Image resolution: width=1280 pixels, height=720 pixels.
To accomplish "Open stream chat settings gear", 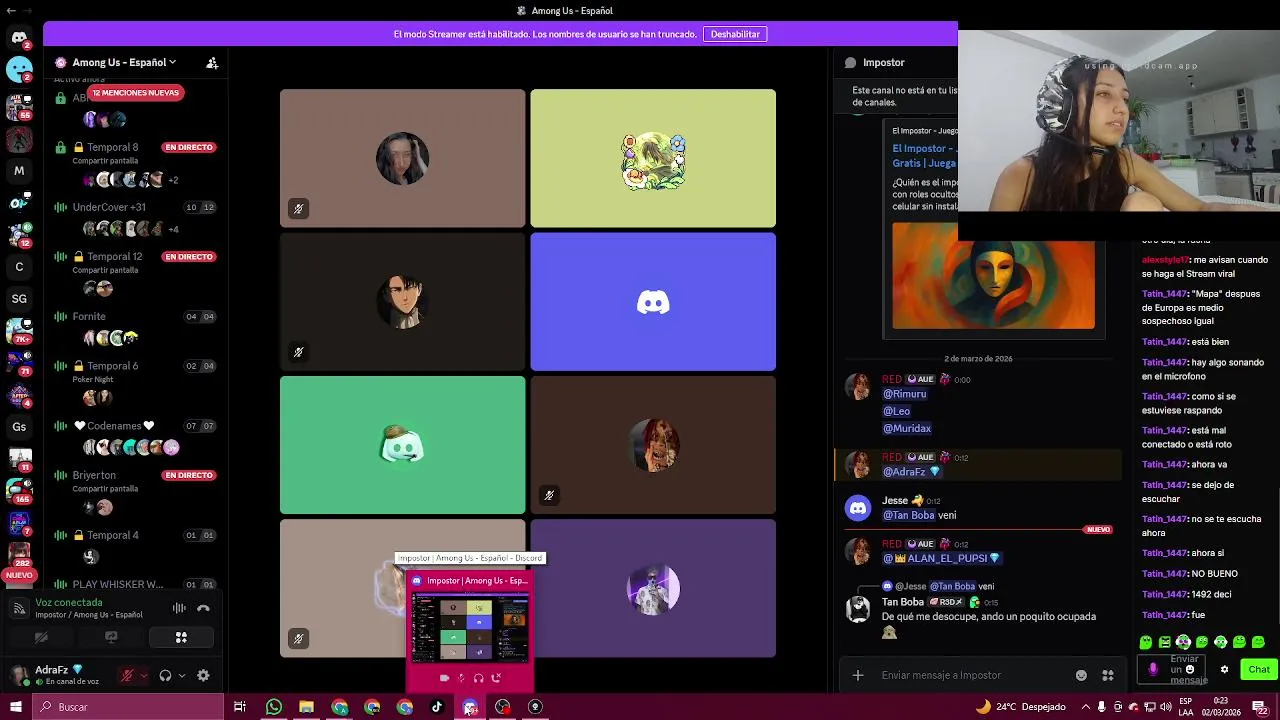I will 1224,669.
